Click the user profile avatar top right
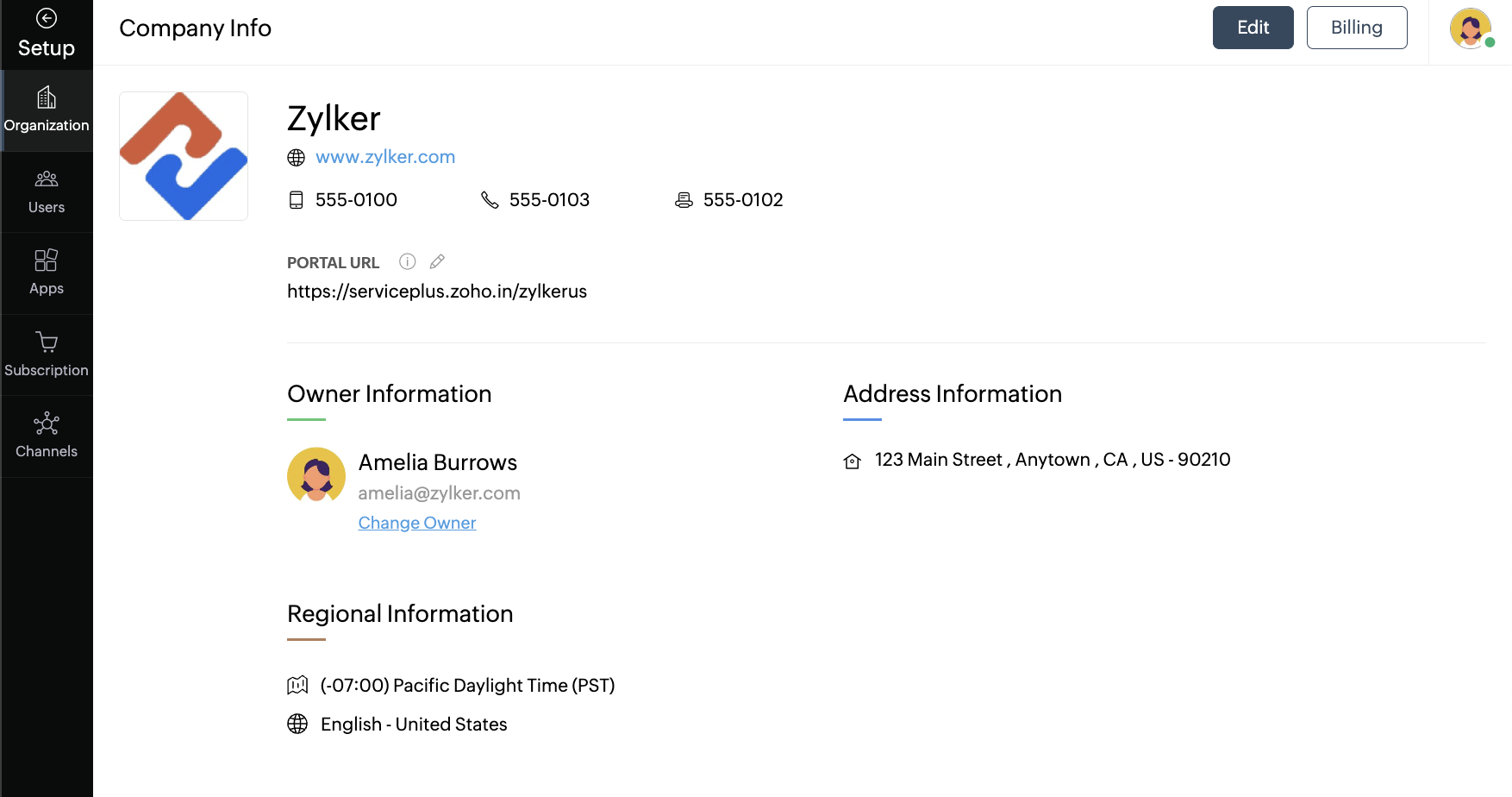Screen dimensions: 1512x797 (x=1470, y=28)
